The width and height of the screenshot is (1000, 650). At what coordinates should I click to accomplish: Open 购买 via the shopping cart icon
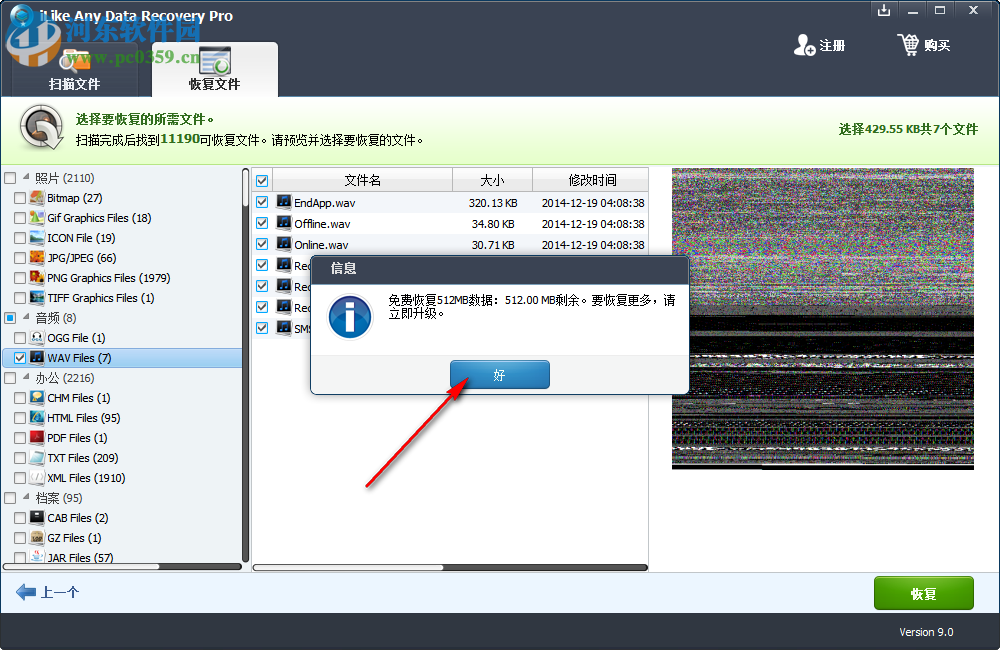pos(910,44)
